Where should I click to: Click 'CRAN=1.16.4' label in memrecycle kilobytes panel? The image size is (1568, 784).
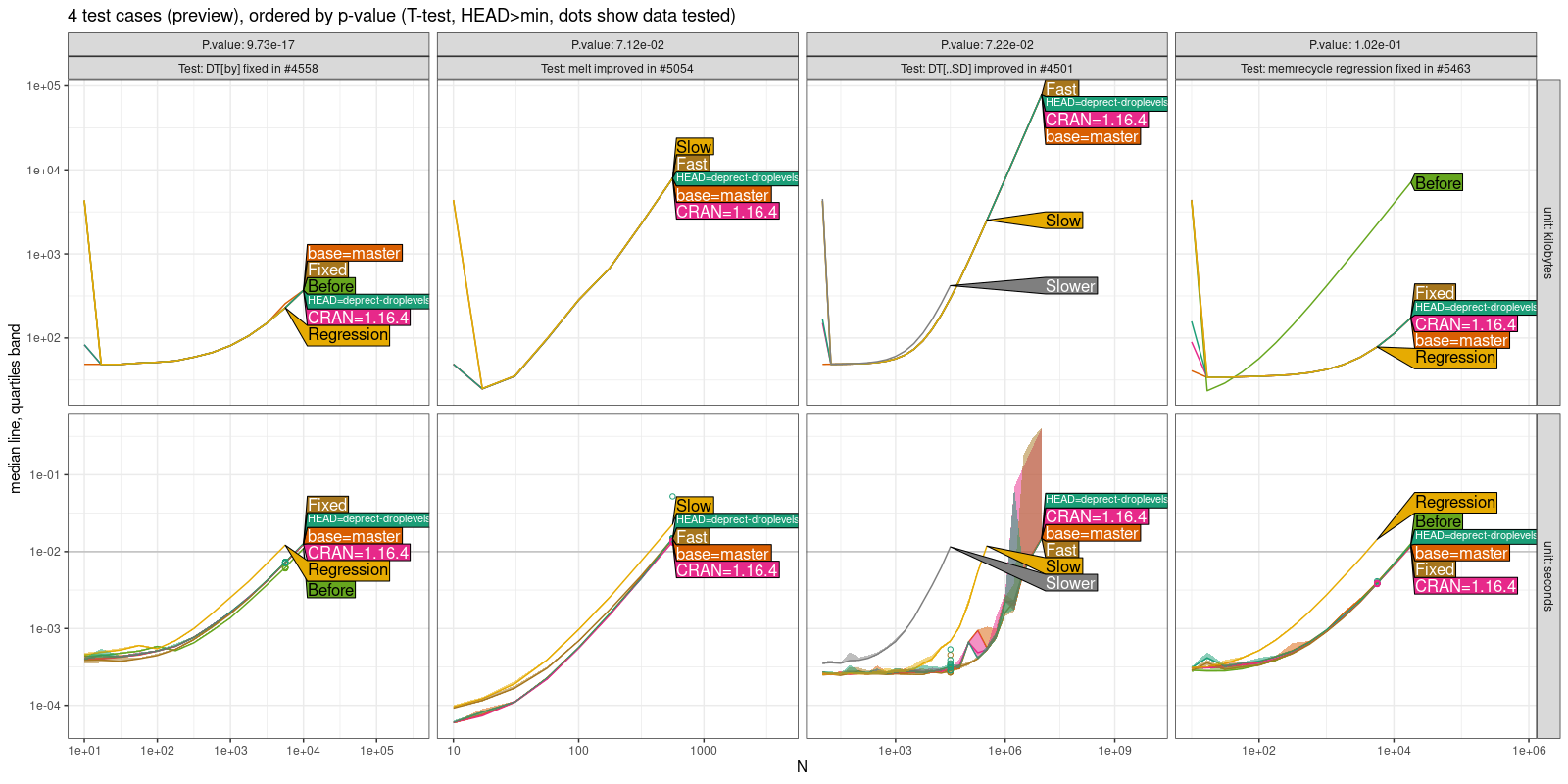click(1465, 324)
